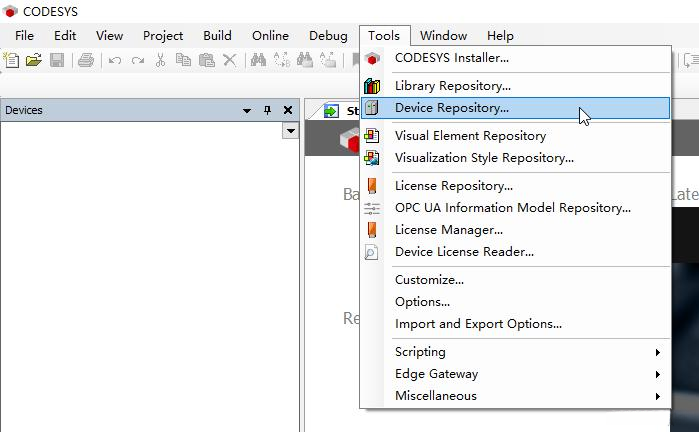Click the Devices panel title
The image size is (699, 432).
[x=24, y=110]
